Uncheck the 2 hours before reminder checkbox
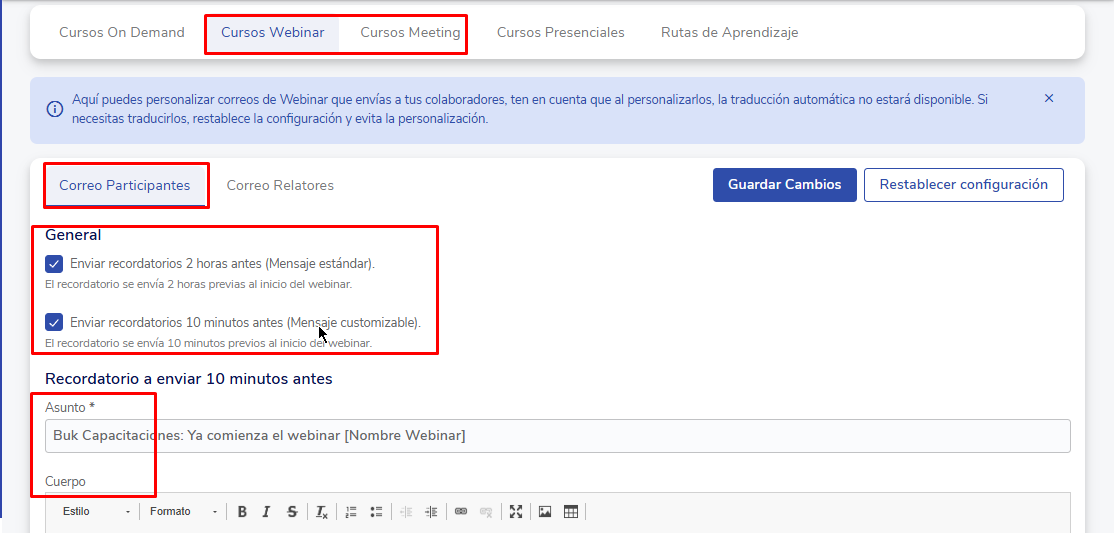The image size is (1114, 533). (x=54, y=264)
